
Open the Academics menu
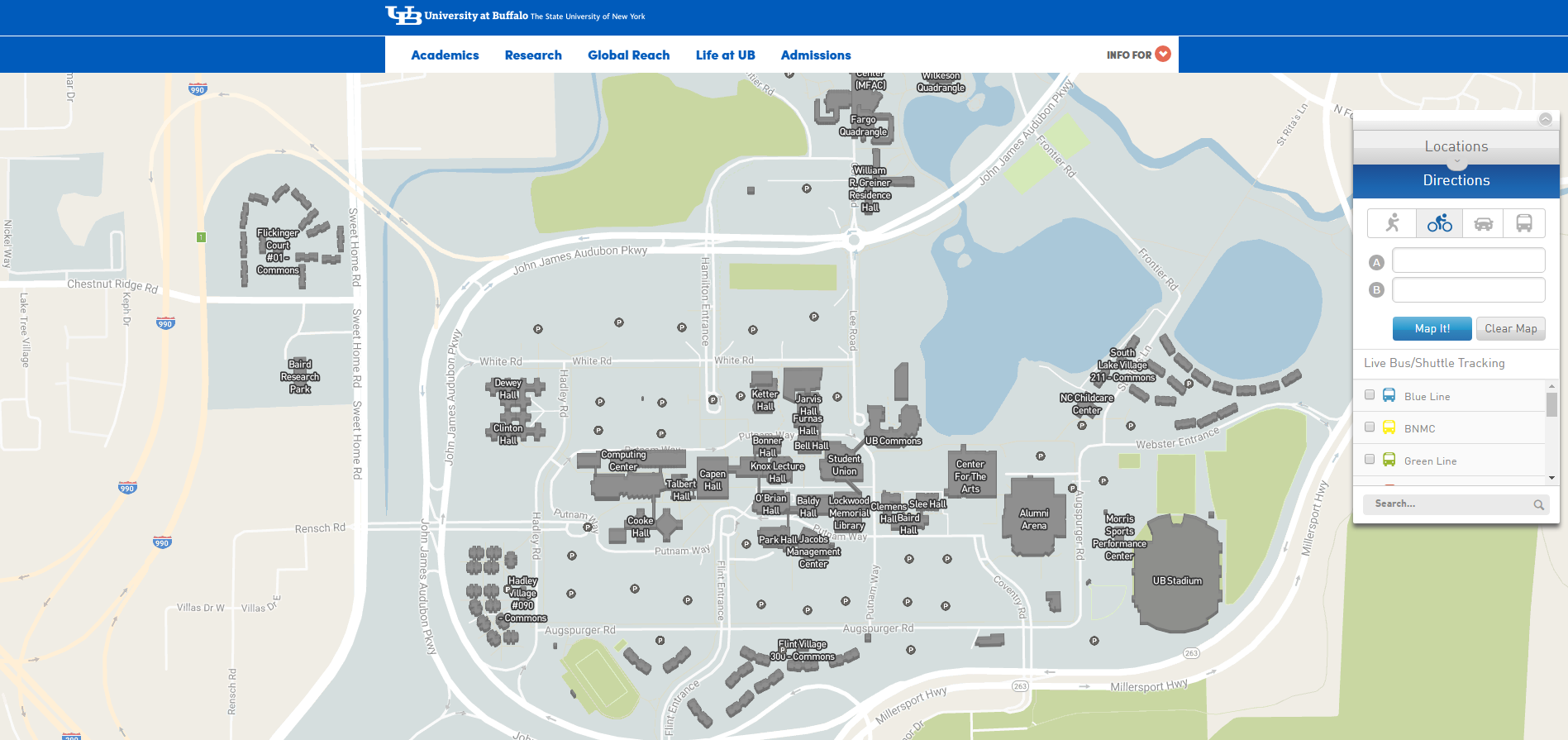445,55
